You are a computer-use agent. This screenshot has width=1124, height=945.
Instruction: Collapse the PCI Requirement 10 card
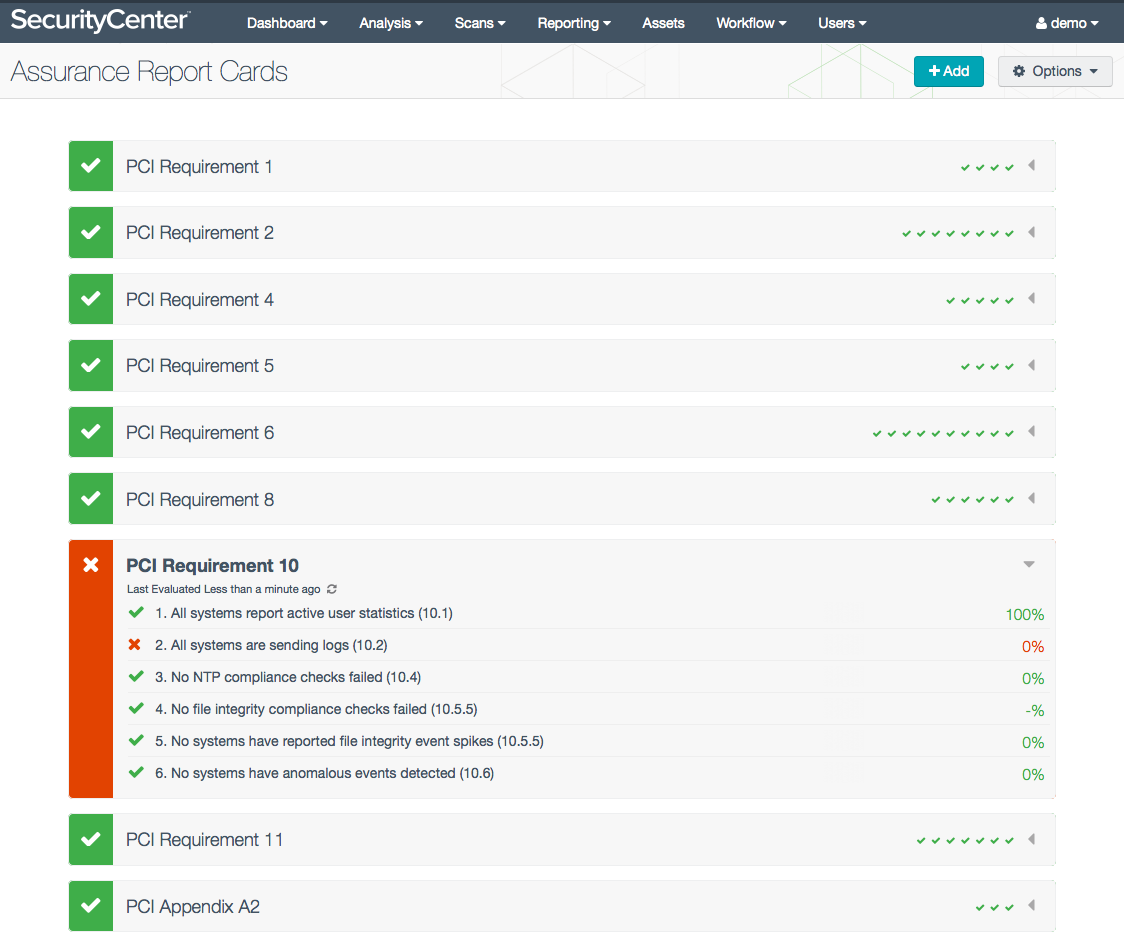point(1029,565)
